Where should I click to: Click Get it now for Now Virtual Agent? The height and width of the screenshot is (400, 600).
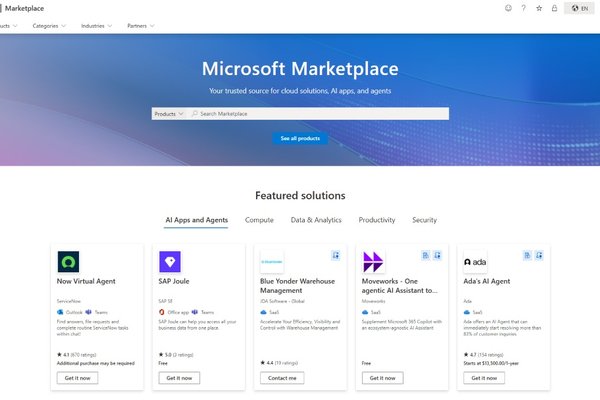tap(77, 378)
